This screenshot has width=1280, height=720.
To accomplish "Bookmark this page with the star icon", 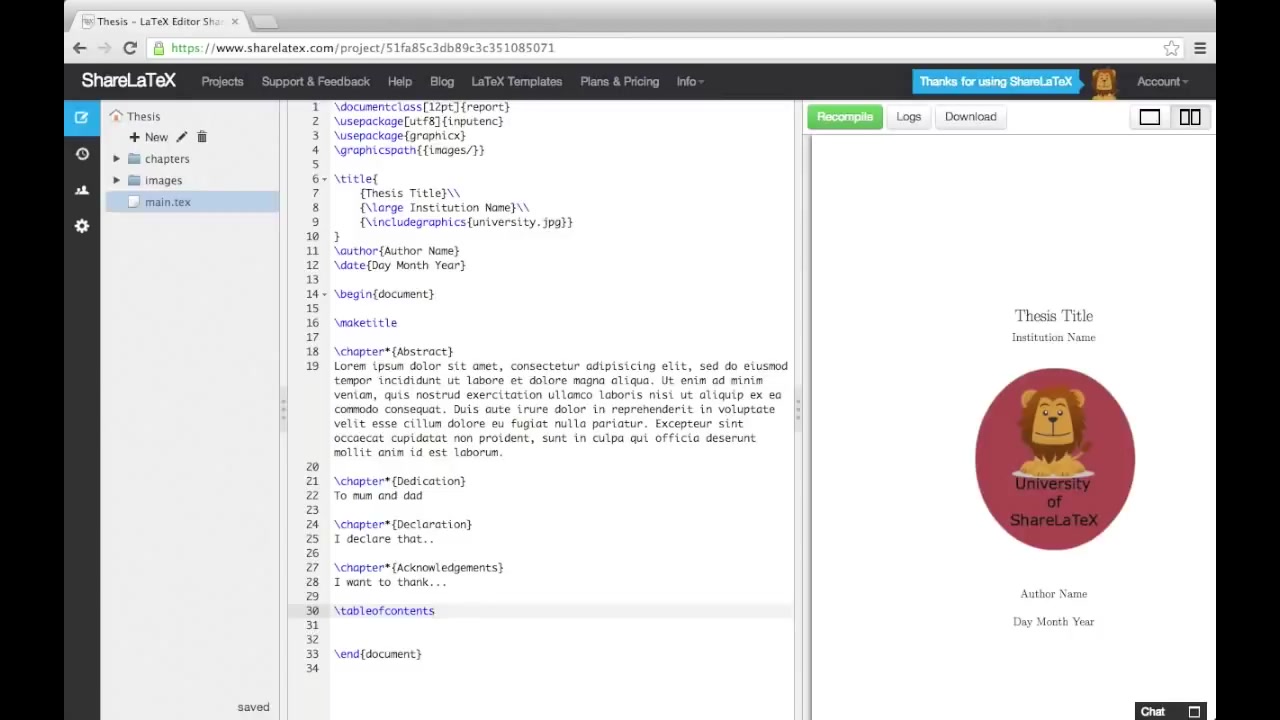I will pyautogui.click(x=1171, y=48).
